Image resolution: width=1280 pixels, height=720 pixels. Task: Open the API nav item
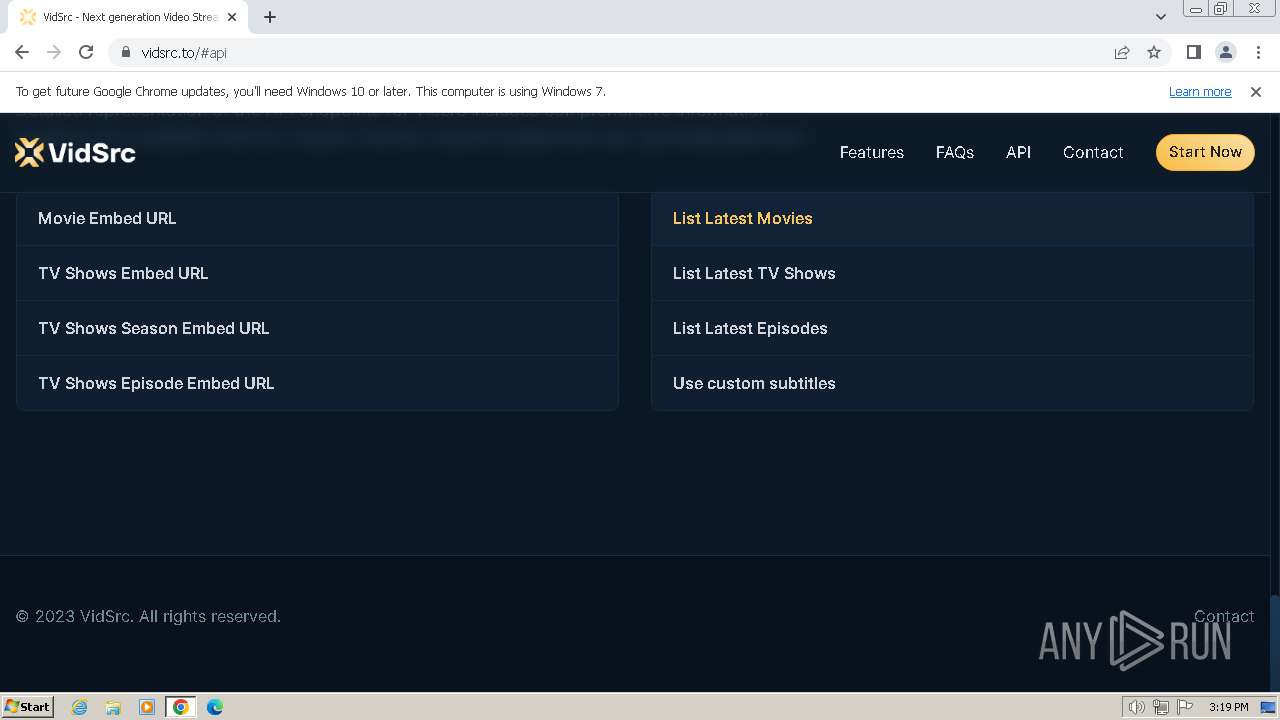[x=1018, y=152]
